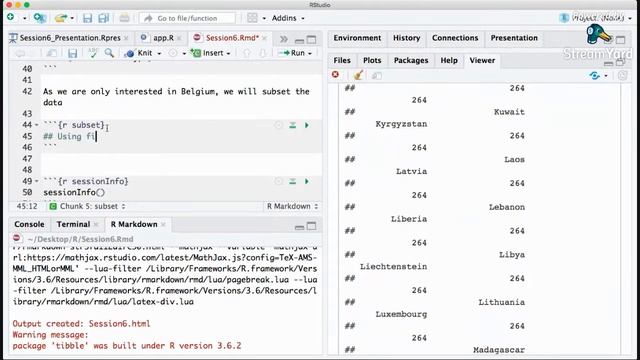The image size is (640, 360).
Task: Switch to the app.R tab
Action: [163, 38]
